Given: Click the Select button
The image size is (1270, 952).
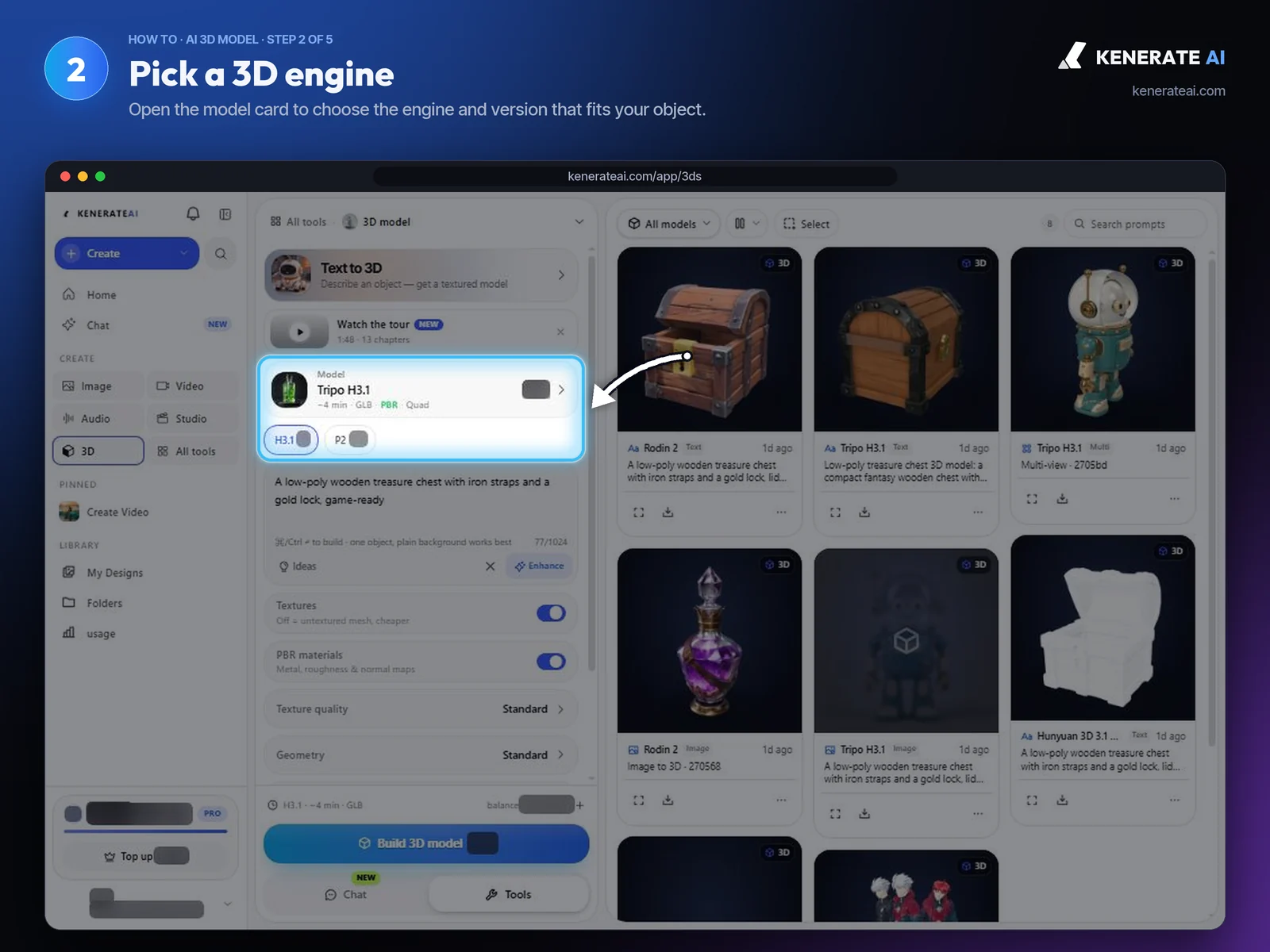Looking at the screenshot, I should (x=806, y=224).
